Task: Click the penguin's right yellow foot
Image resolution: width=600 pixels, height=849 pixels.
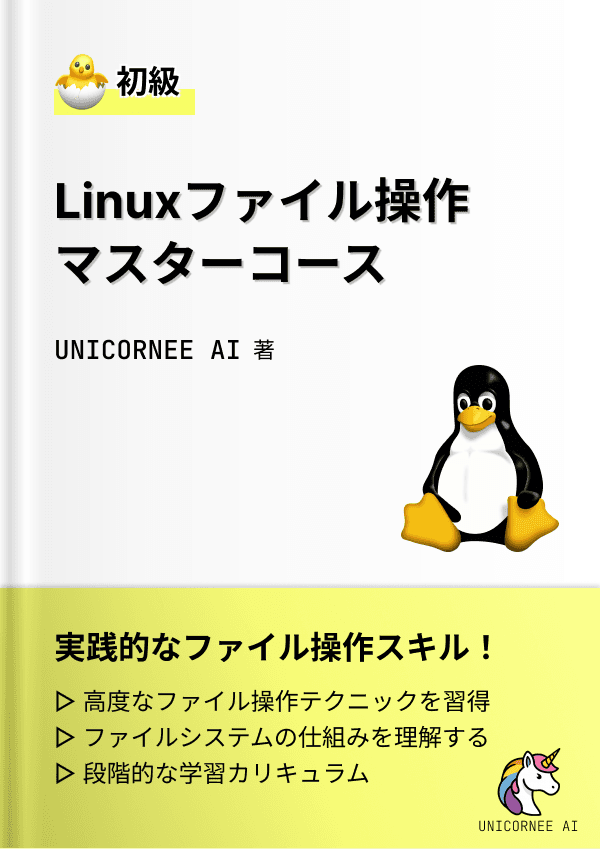Action: click(x=531, y=523)
